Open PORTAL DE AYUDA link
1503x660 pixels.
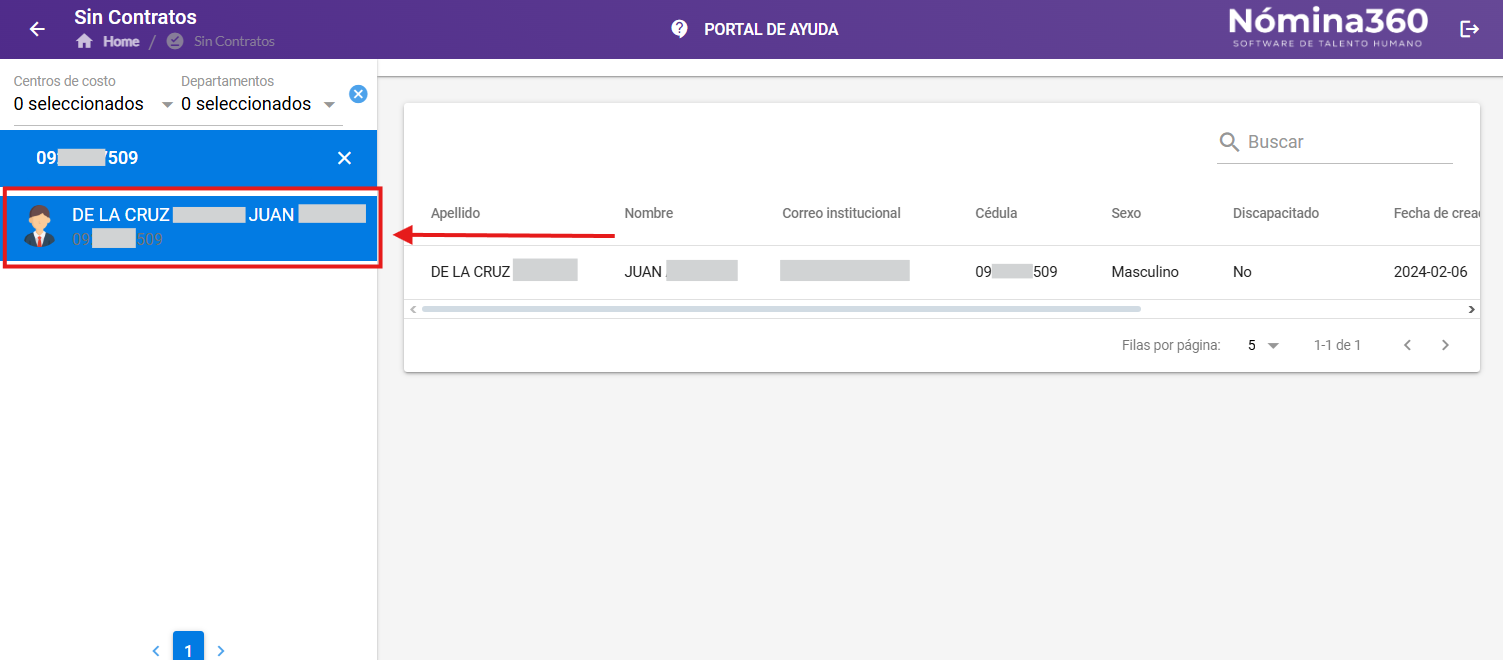click(771, 29)
